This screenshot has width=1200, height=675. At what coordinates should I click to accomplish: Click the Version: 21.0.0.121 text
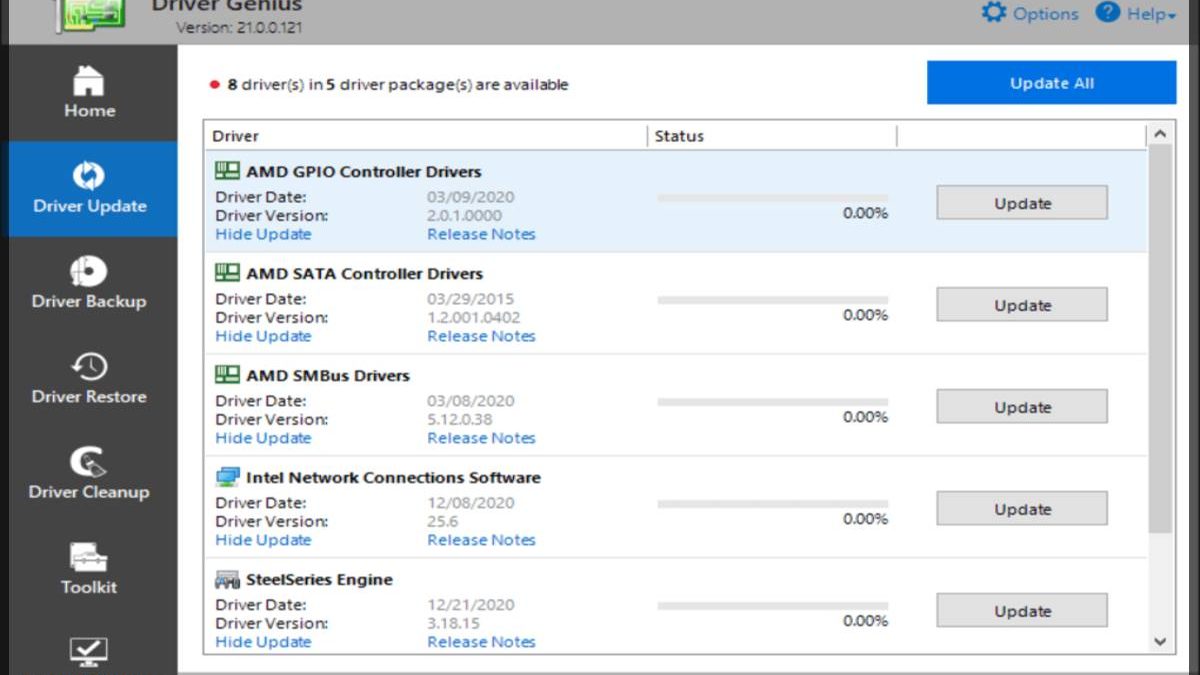coord(239,28)
